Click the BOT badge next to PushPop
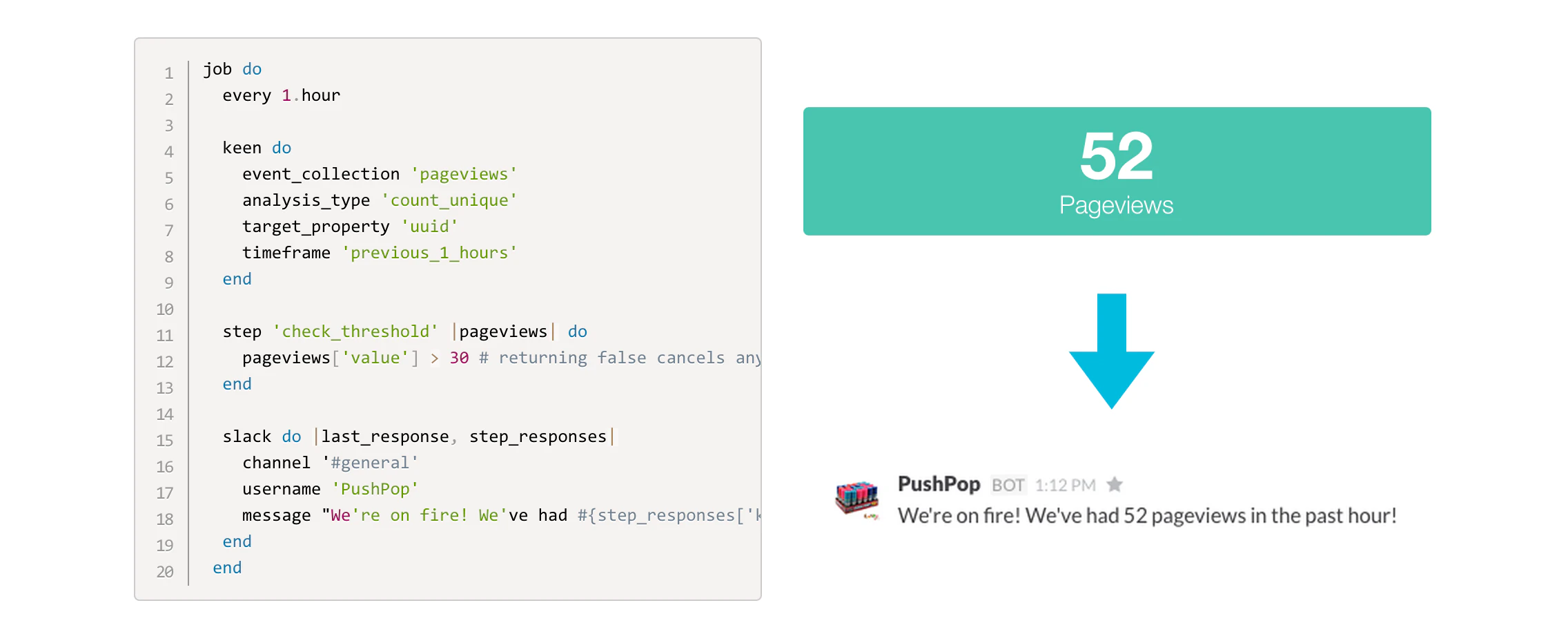 pyautogui.click(x=1008, y=485)
